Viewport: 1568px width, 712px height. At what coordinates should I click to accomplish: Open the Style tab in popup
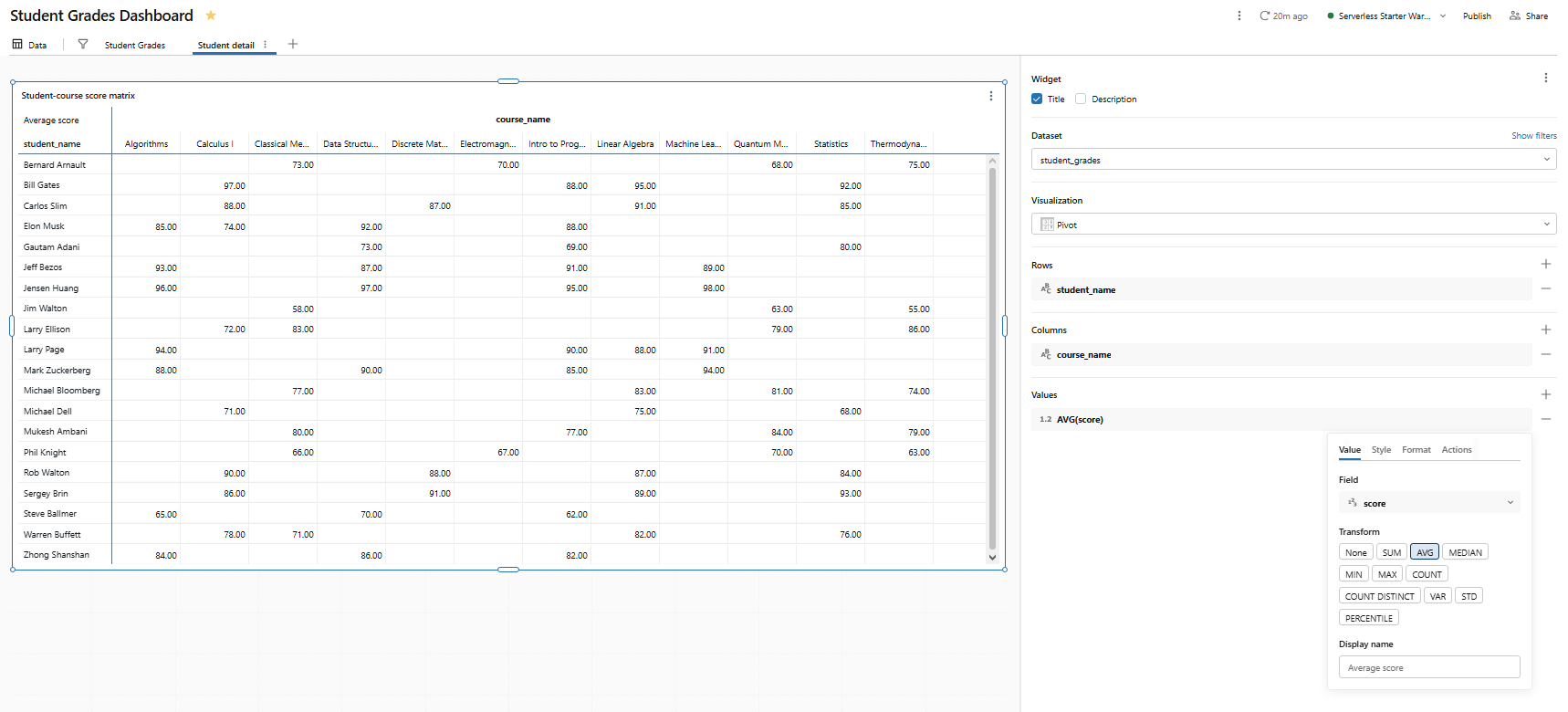pos(1381,449)
